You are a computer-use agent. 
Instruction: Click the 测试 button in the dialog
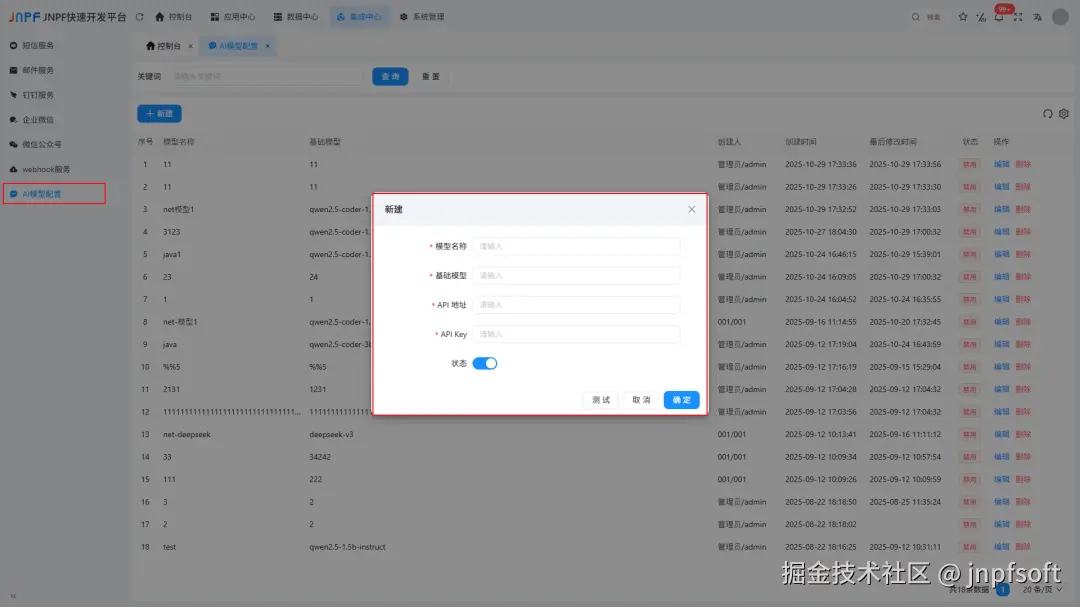(601, 399)
